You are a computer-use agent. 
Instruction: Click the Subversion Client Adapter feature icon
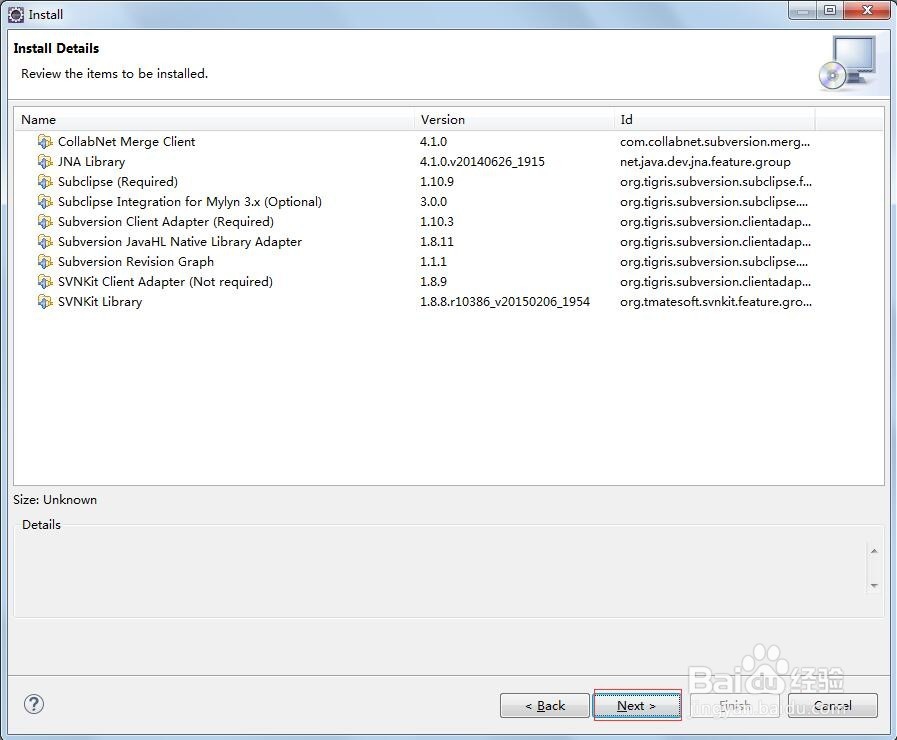[x=45, y=221]
